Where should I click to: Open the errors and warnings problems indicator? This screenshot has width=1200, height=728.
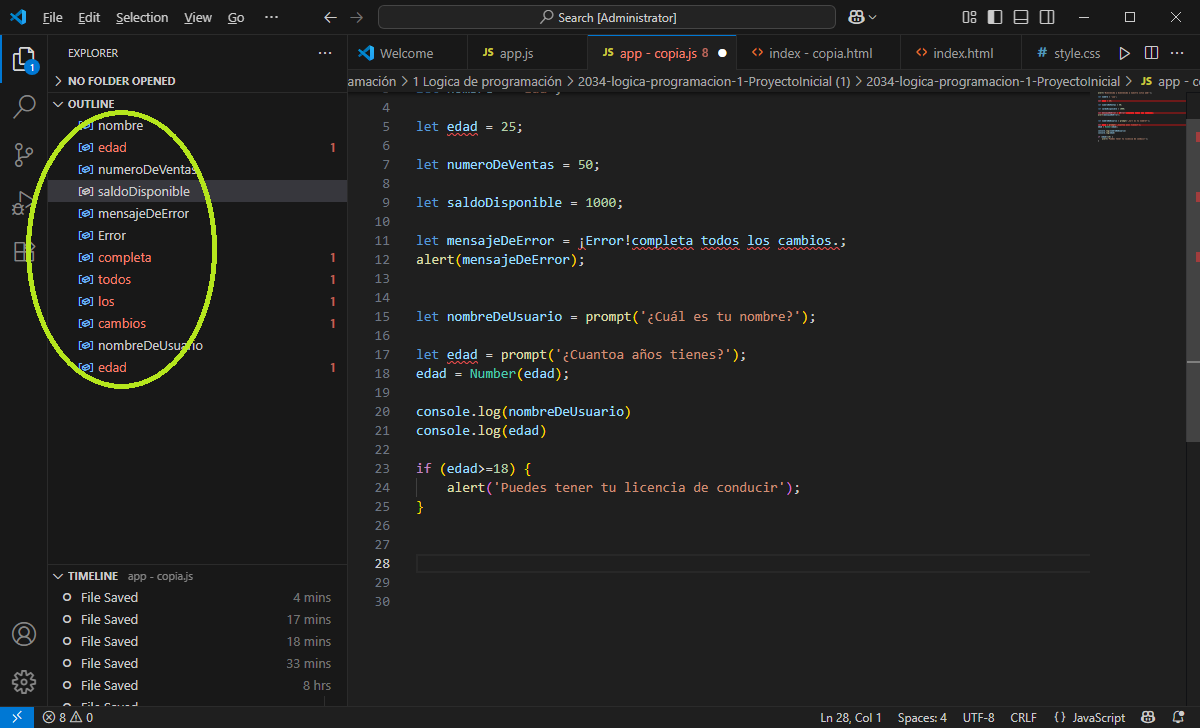68,717
